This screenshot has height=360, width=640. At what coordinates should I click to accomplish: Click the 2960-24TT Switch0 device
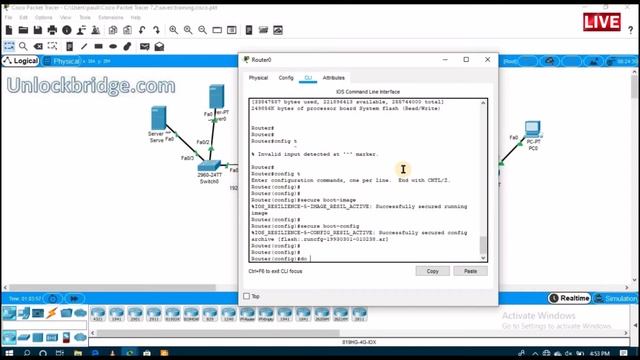209,166
